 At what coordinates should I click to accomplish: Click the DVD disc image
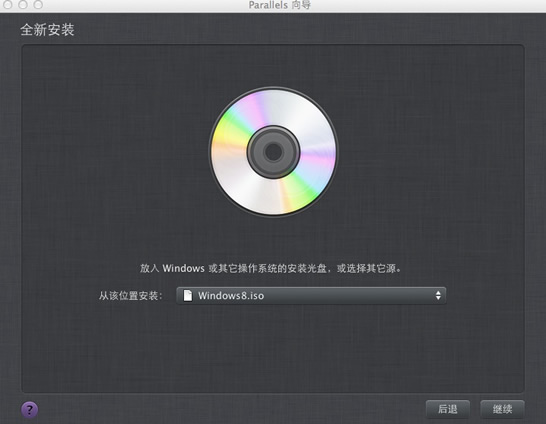273,152
